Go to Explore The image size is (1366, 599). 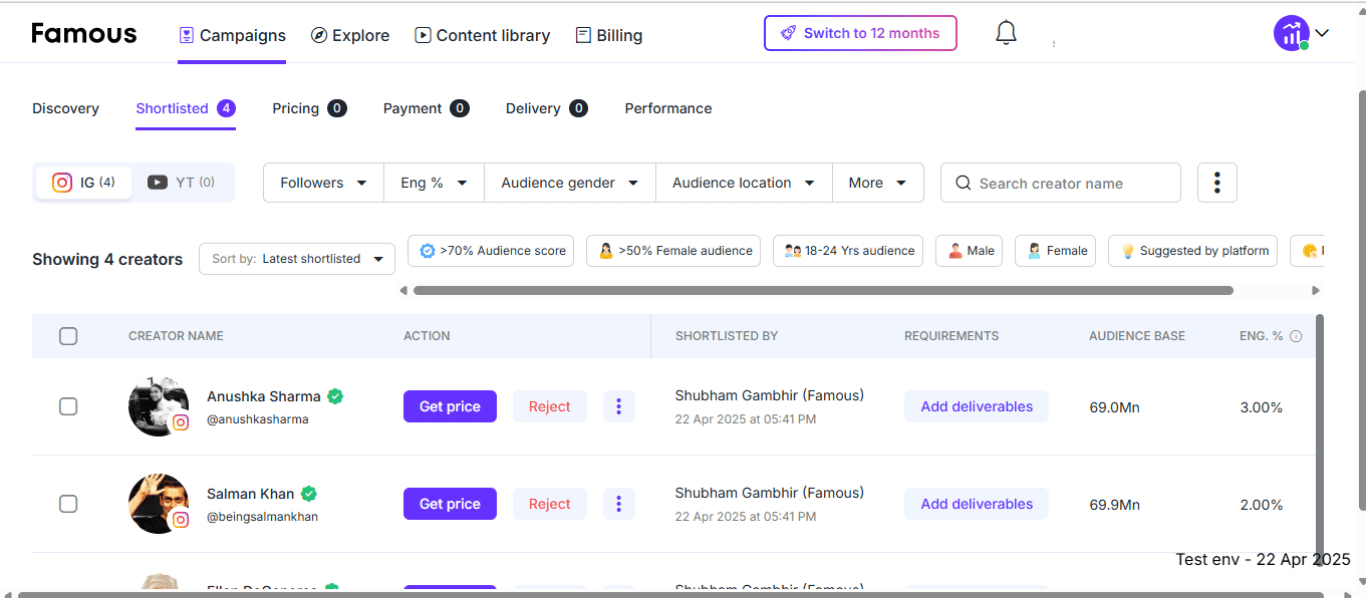[350, 35]
